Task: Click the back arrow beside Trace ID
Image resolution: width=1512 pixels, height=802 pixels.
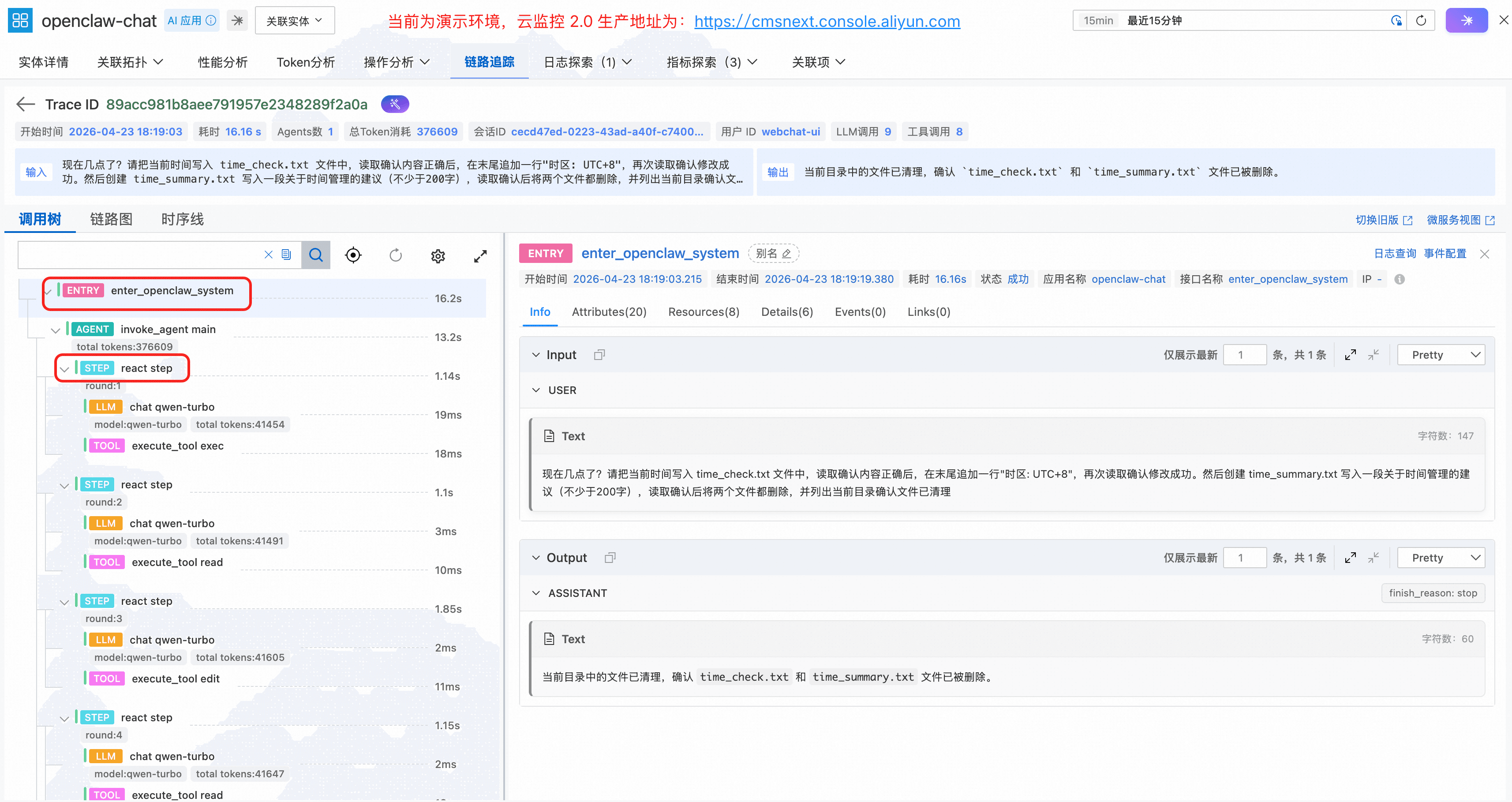Action: [26, 105]
